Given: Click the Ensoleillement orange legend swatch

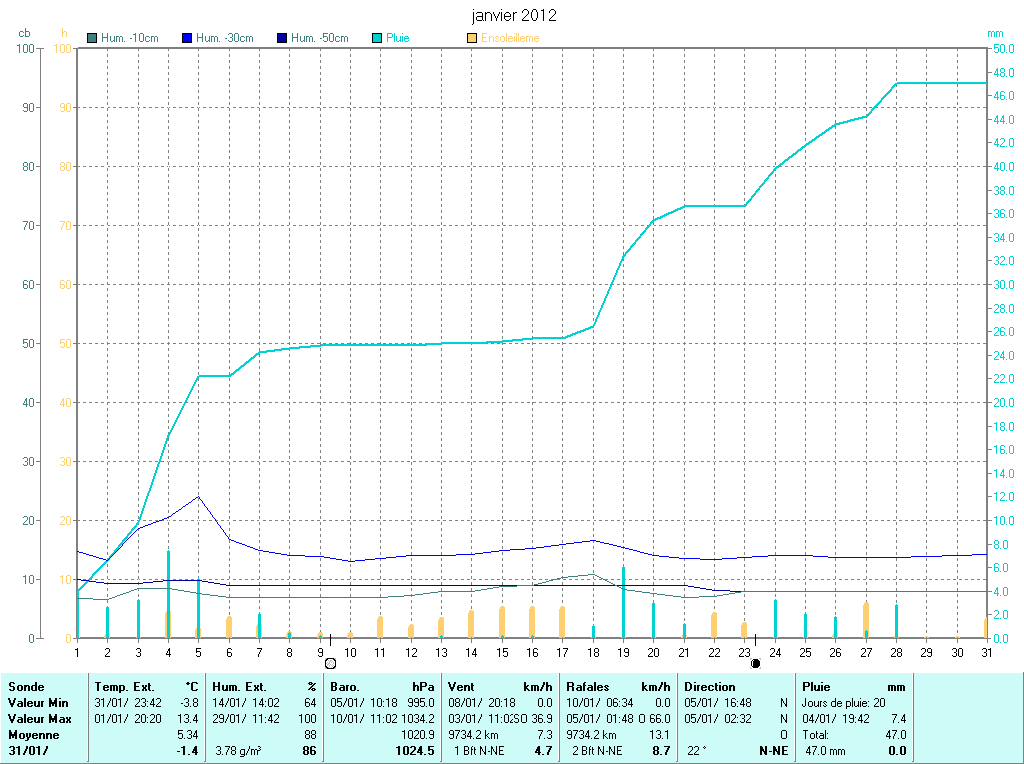Looking at the screenshot, I should tap(472, 39).
